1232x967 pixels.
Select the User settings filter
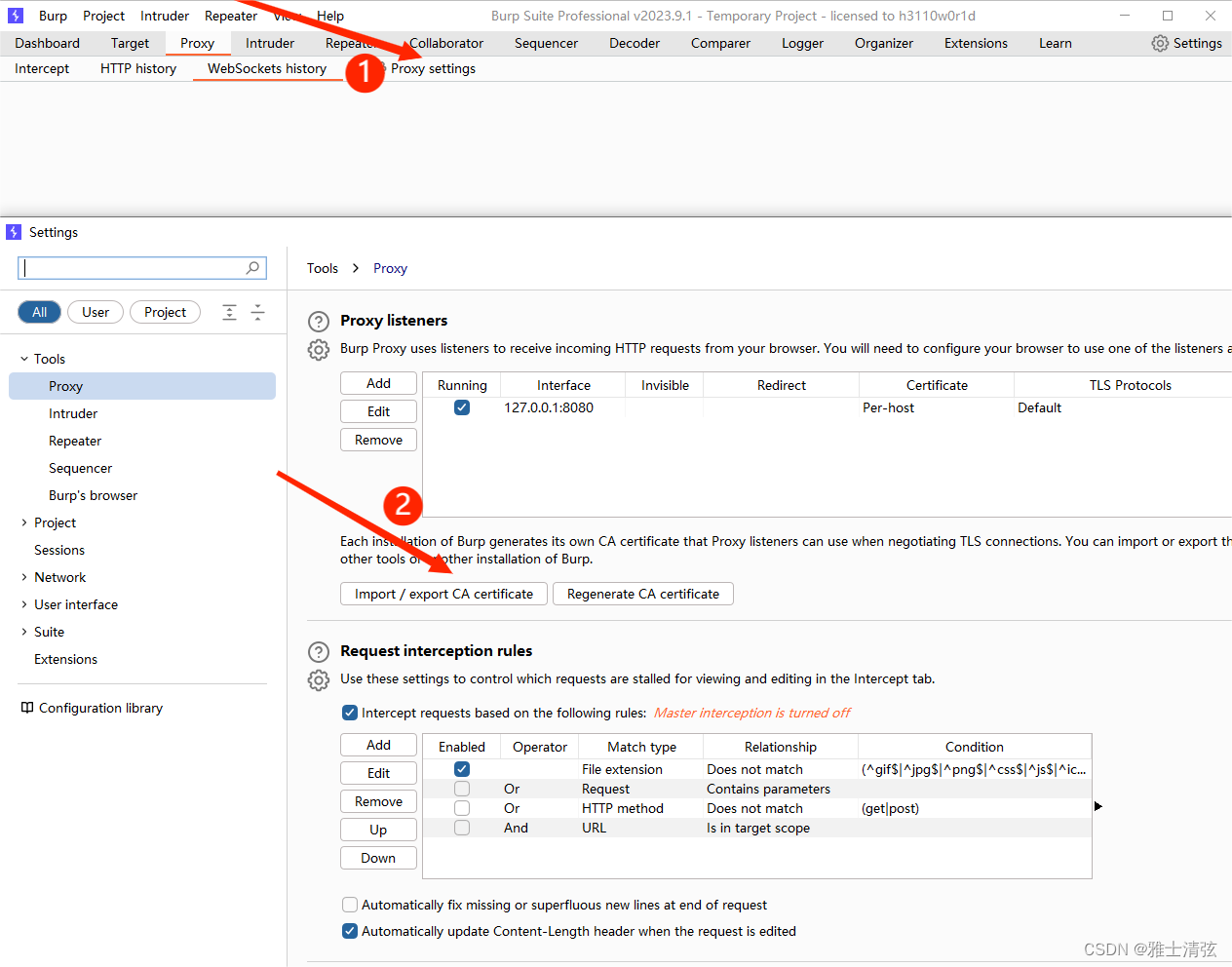click(96, 312)
